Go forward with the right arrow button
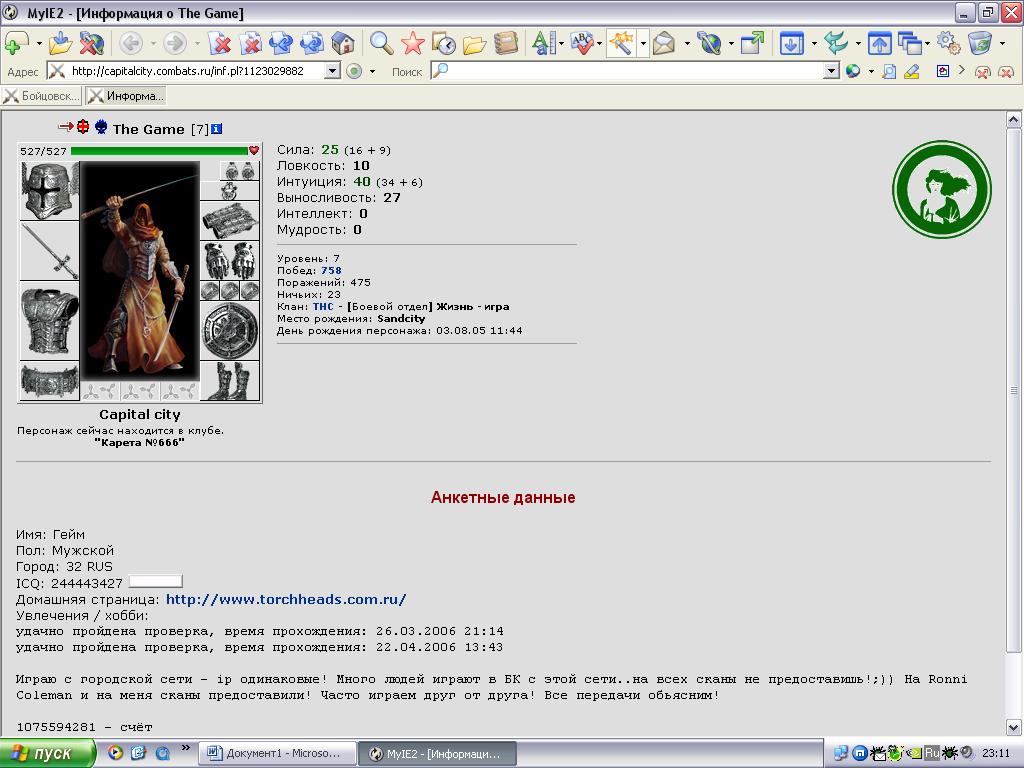The height and width of the screenshot is (768, 1024). point(174,43)
